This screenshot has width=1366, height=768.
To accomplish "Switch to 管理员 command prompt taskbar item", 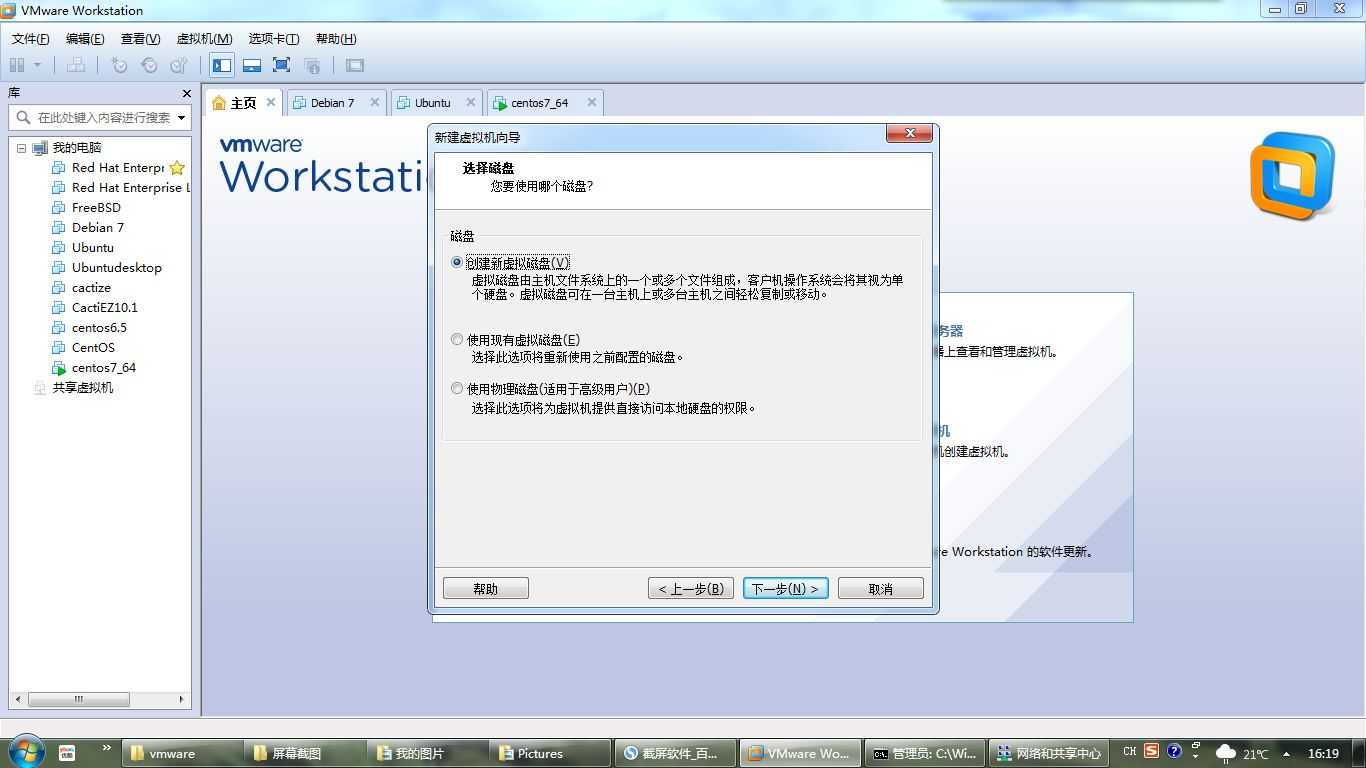I will pyautogui.click(x=926, y=754).
